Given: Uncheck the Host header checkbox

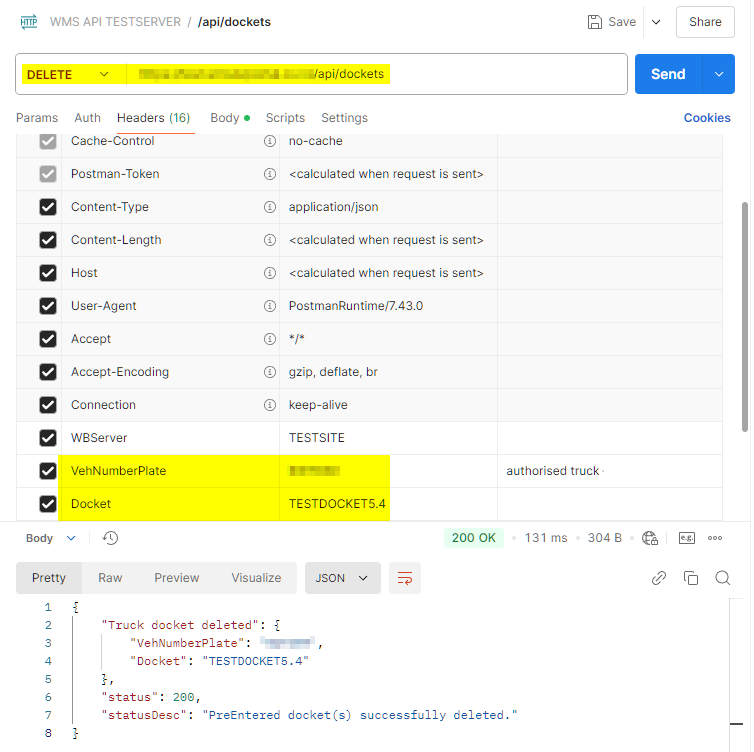Looking at the screenshot, I should point(48,273).
